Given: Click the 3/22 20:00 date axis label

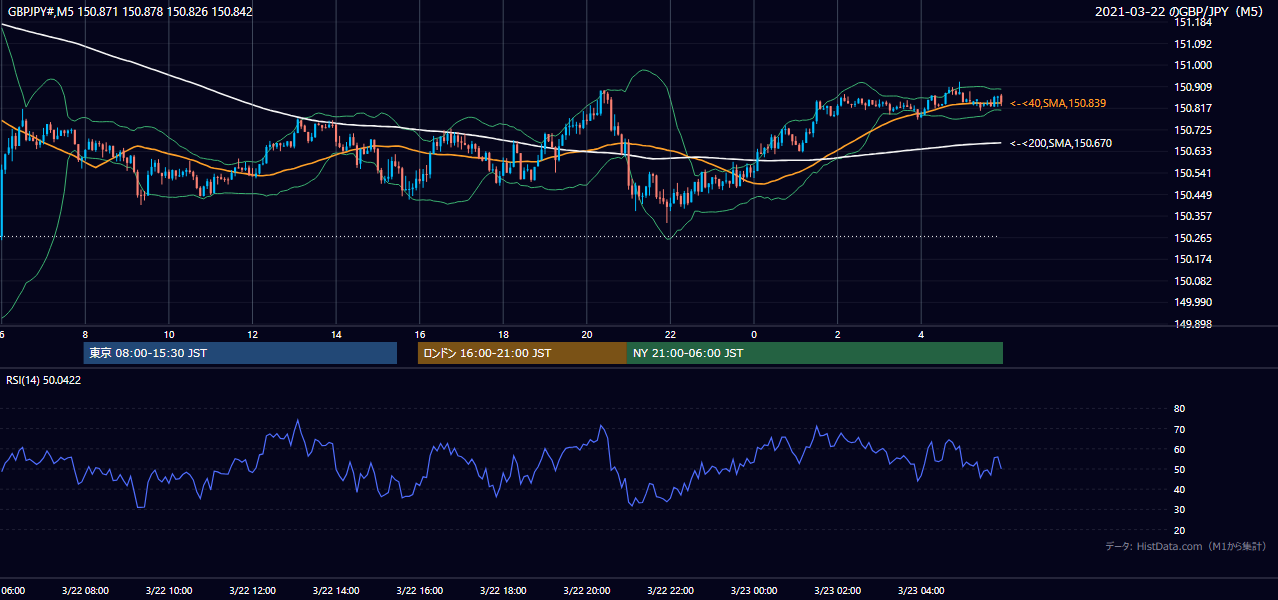Looking at the screenshot, I should coord(586,591).
